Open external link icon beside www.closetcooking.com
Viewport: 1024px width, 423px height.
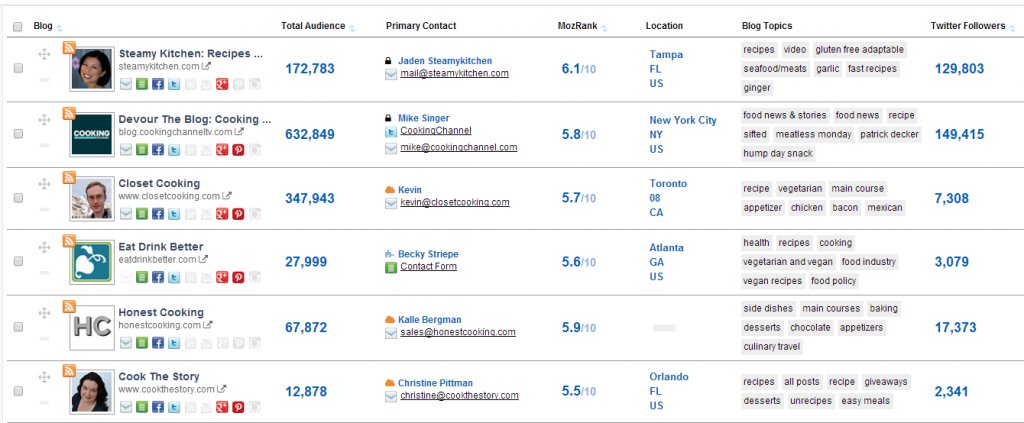click(227, 196)
